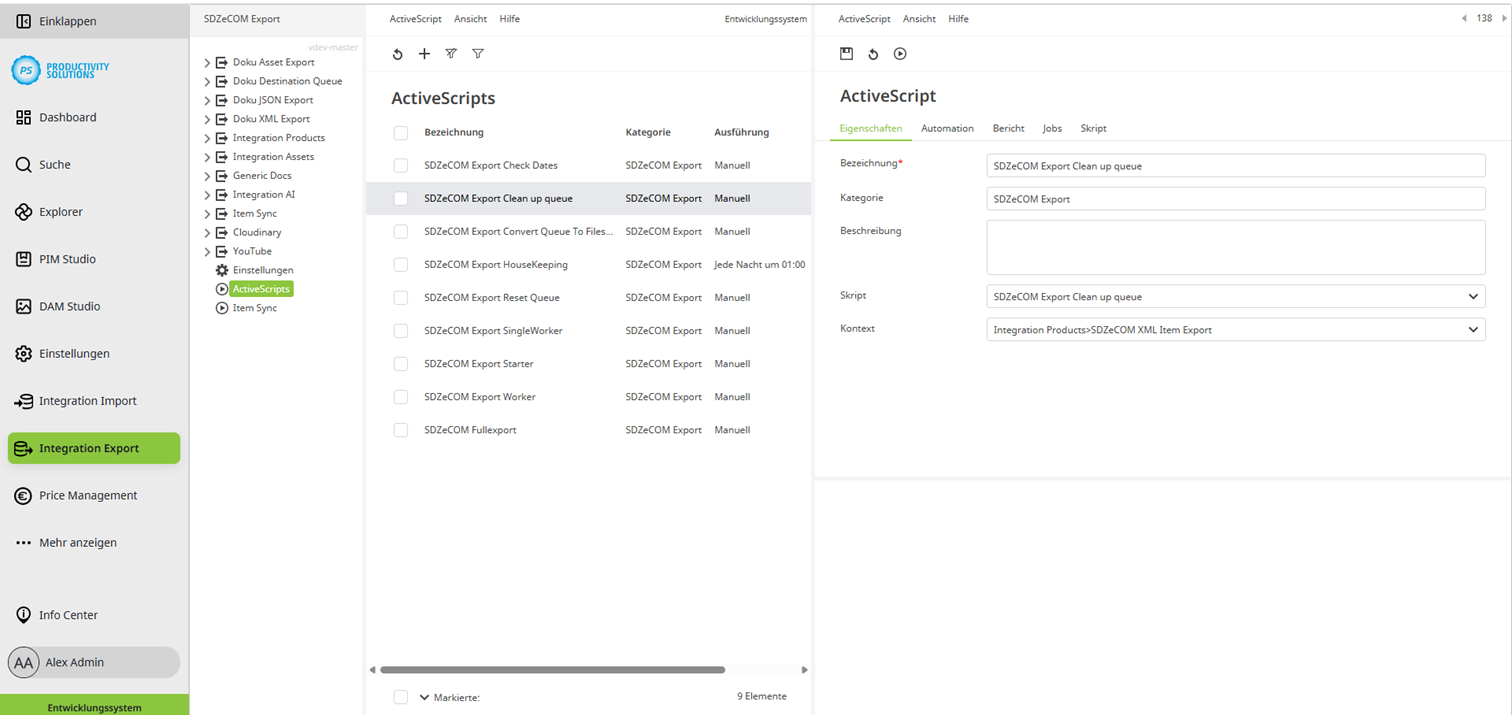Open PIM Studio from the sidebar
Viewport: 1512px width, 715px height.
tap(68, 258)
